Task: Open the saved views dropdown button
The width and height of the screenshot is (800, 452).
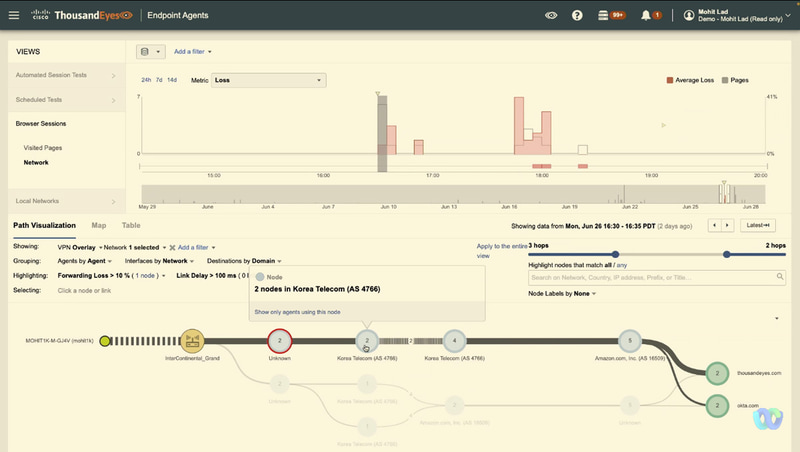Action: click(151, 52)
